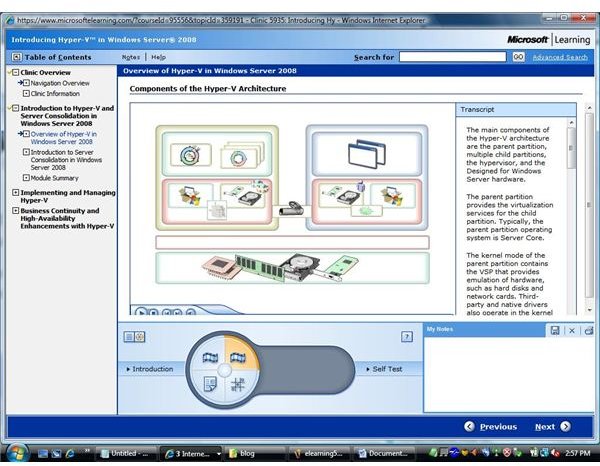Click the Transcript panel header
Screen dimensions: 600x466
[x=516, y=109]
